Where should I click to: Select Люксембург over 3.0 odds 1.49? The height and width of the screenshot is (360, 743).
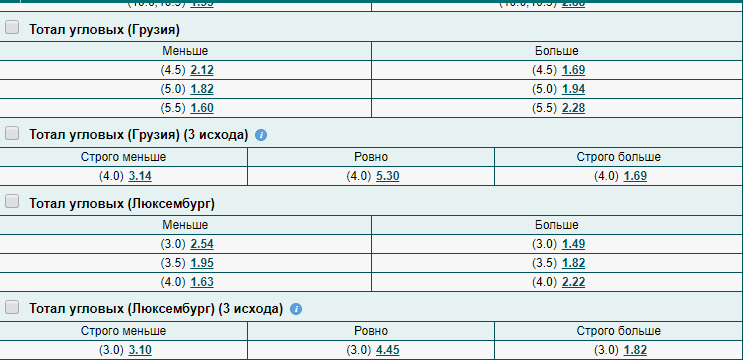(x=573, y=245)
